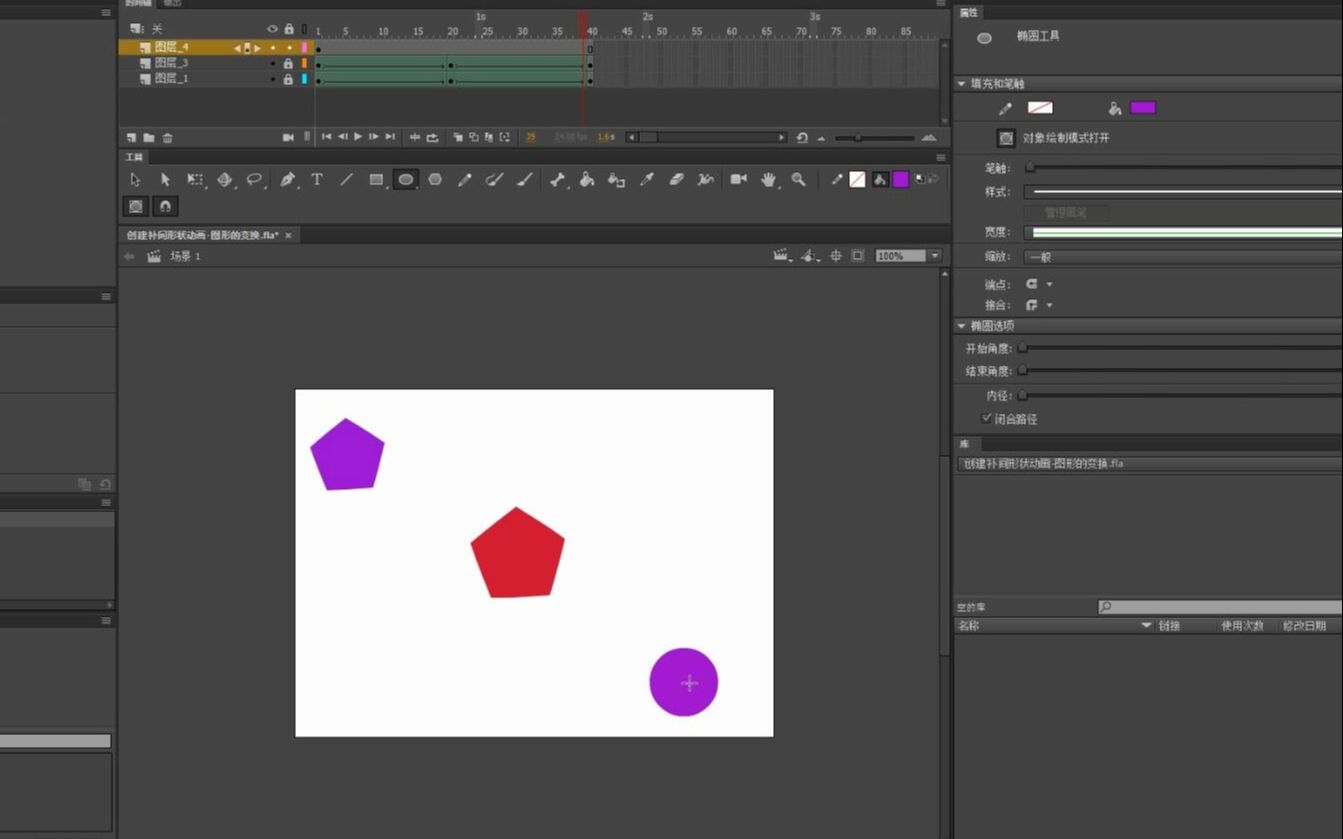
Task: Select the Lasso tool
Action: pos(255,180)
